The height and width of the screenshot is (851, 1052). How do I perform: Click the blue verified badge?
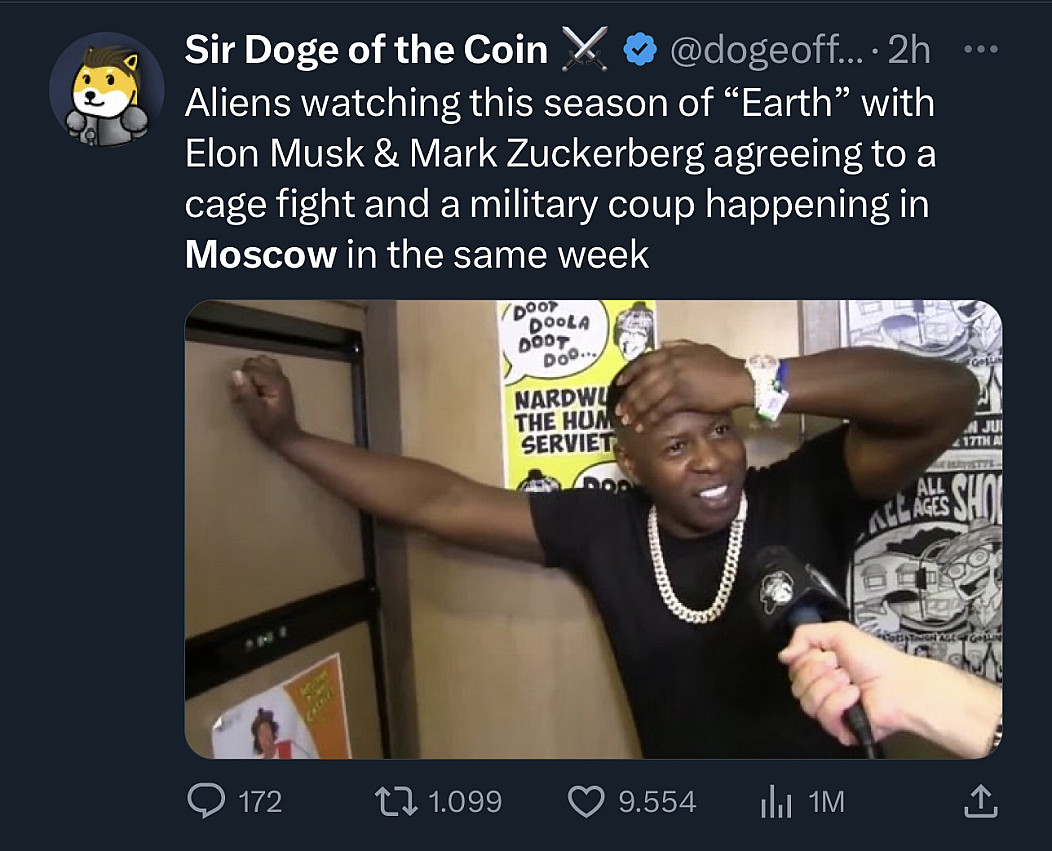(x=638, y=50)
